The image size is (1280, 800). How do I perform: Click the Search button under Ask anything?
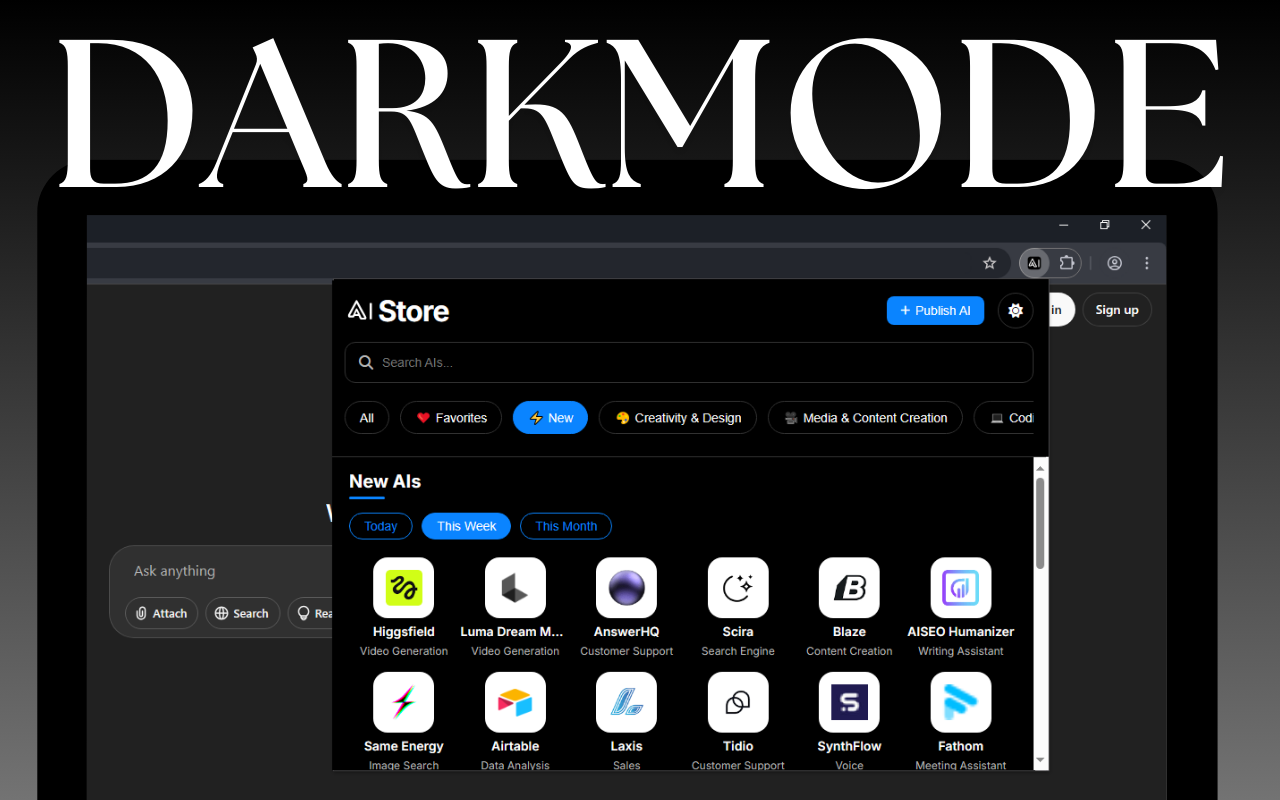coord(243,613)
